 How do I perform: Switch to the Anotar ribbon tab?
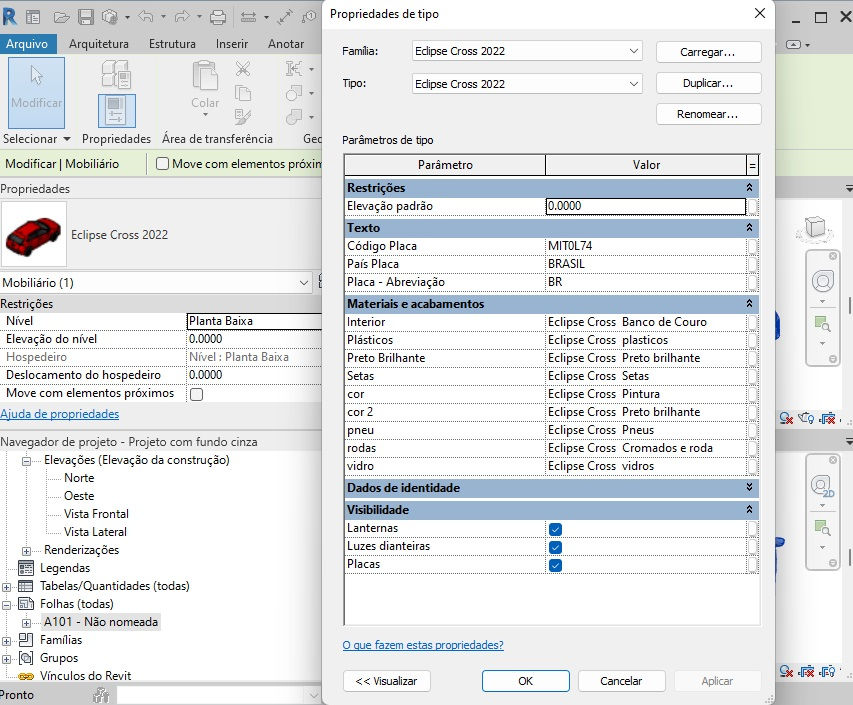286,44
